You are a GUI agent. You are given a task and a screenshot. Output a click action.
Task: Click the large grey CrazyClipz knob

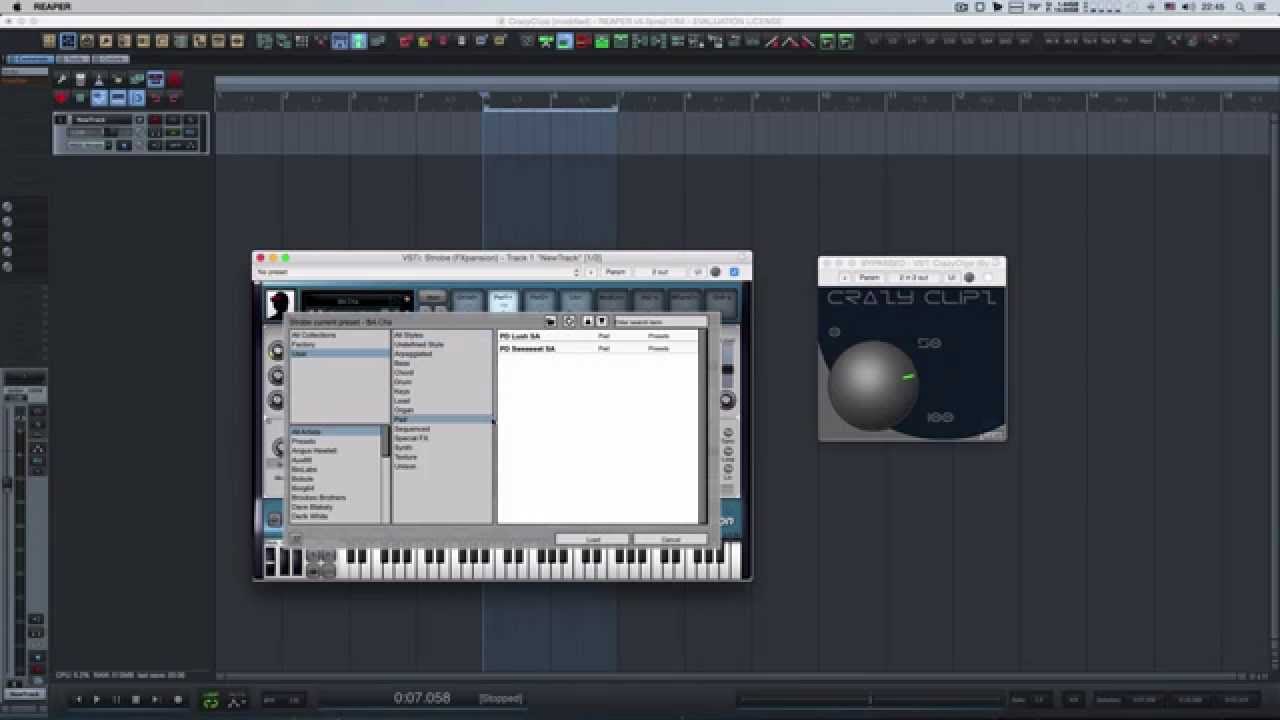click(872, 384)
